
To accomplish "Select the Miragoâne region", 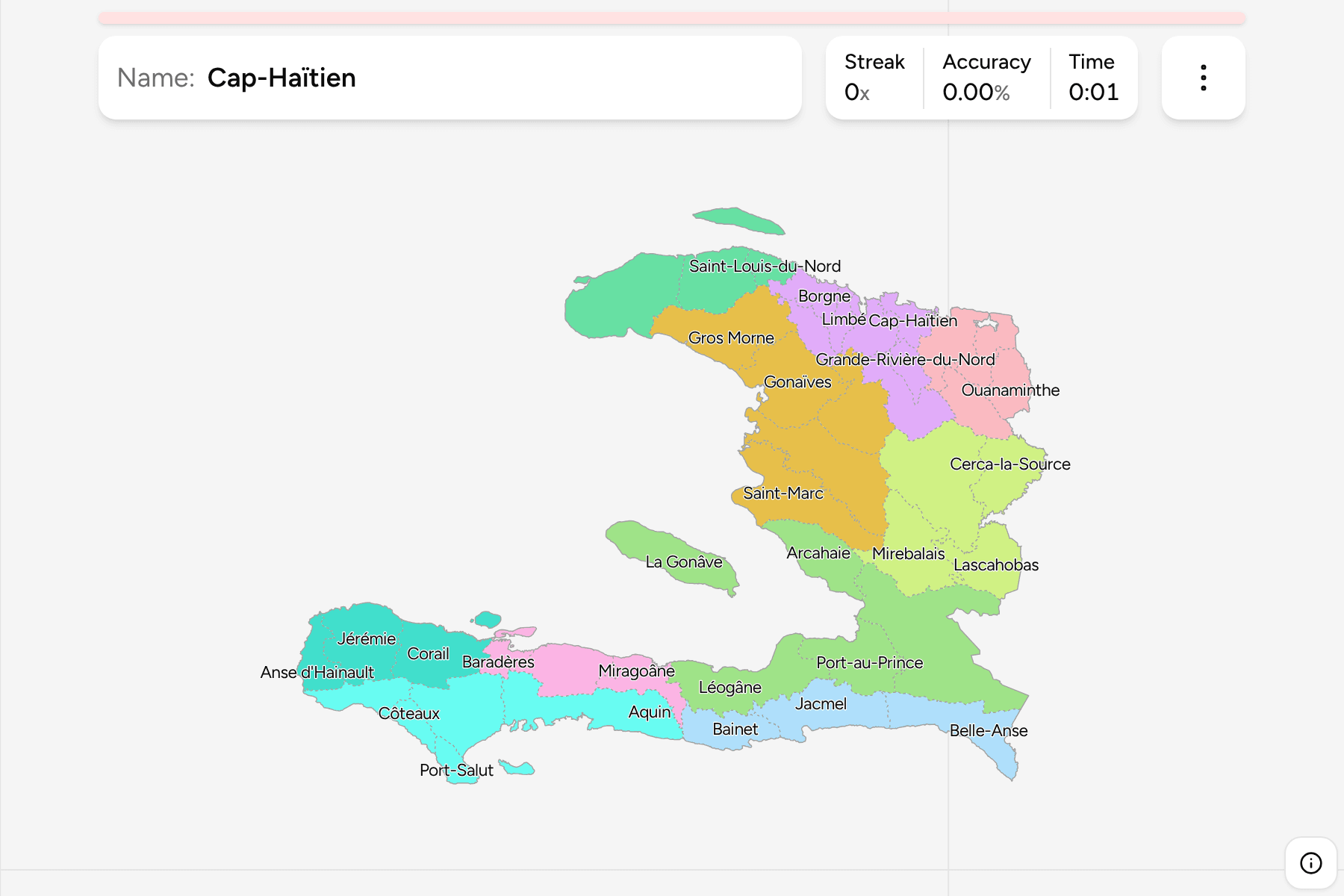I will 636,671.
